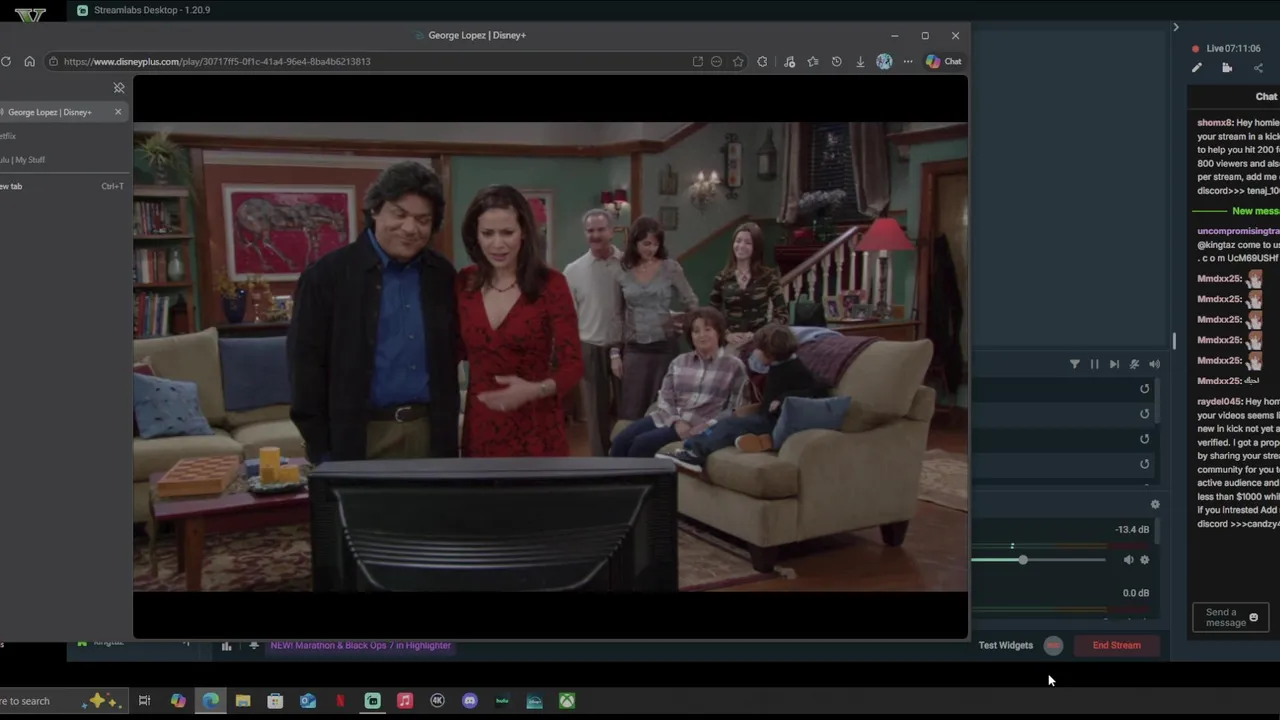
Task: Jump to New messages in chat
Action: tap(1255, 211)
